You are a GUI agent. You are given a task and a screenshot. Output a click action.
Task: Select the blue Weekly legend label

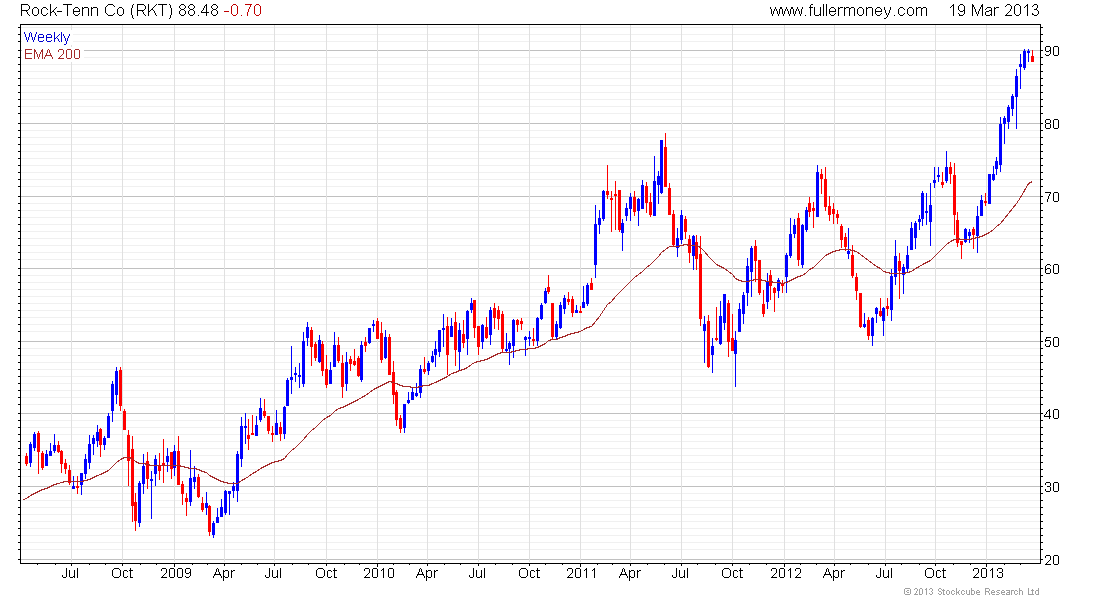(47, 37)
